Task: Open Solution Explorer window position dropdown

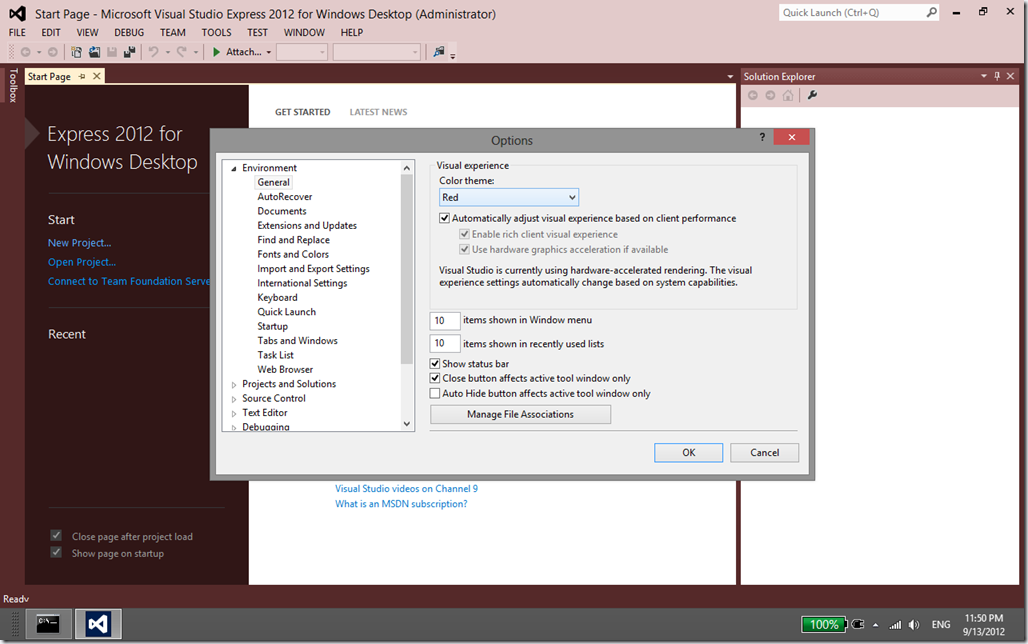Action: tap(983, 76)
